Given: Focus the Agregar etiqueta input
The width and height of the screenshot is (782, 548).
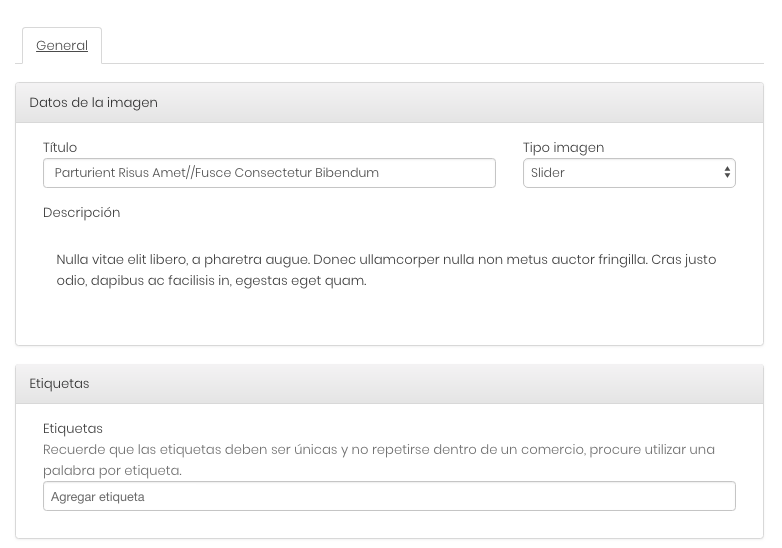Looking at the screenshot, I should 389,496.
